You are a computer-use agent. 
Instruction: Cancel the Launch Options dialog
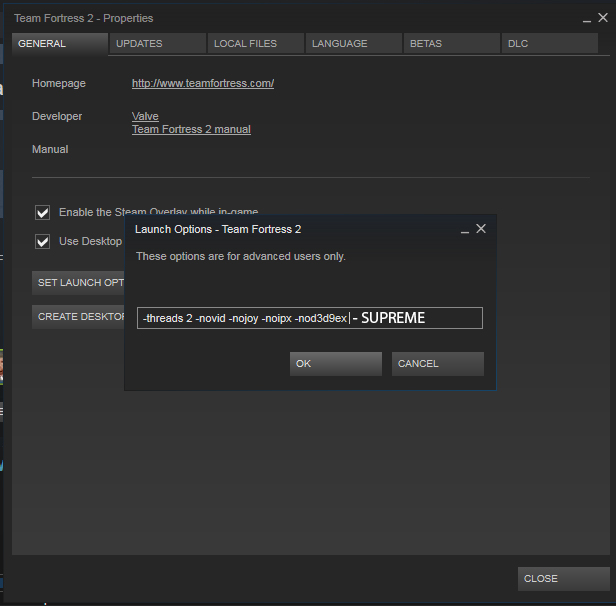pyautogui.click(x=438, y=364)
